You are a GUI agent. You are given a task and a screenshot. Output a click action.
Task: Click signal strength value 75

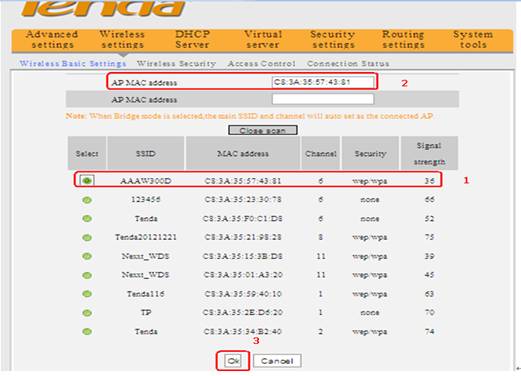pyautogui.click(x=430, y=237)
